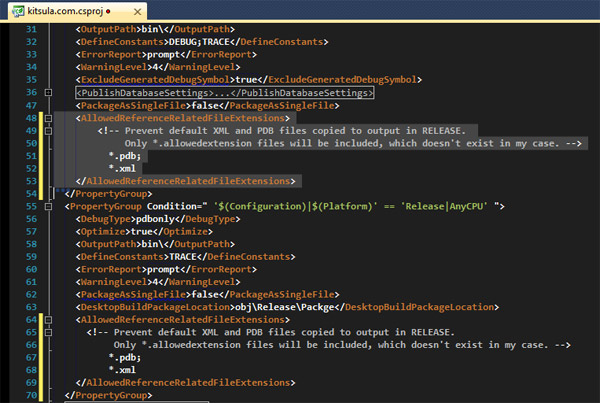The width and height of the screenshot is (600, 403).
Task: Click line number 70
Action: (x=31, y=395)
